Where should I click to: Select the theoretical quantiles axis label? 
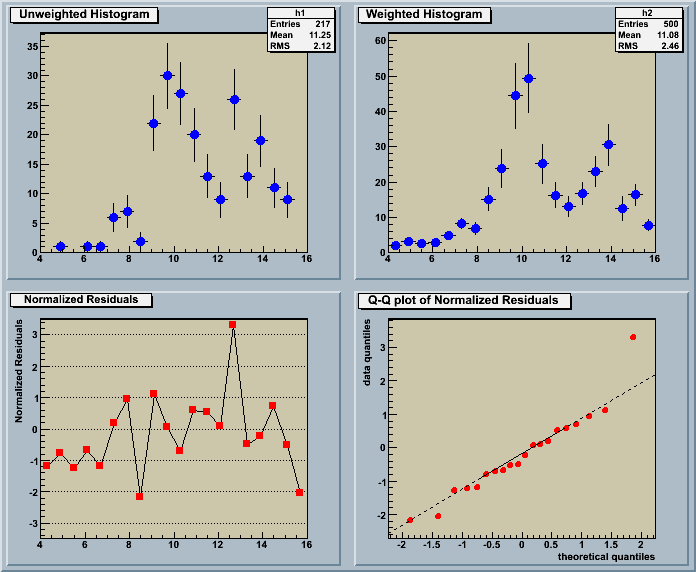coord(606,555)
